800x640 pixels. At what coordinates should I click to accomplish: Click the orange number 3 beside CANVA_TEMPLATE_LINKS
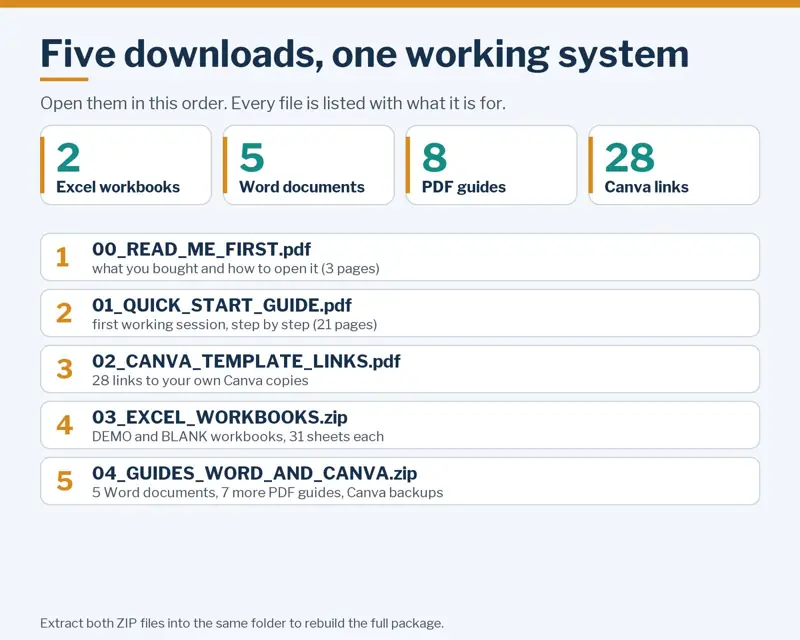tap(64, 369)
